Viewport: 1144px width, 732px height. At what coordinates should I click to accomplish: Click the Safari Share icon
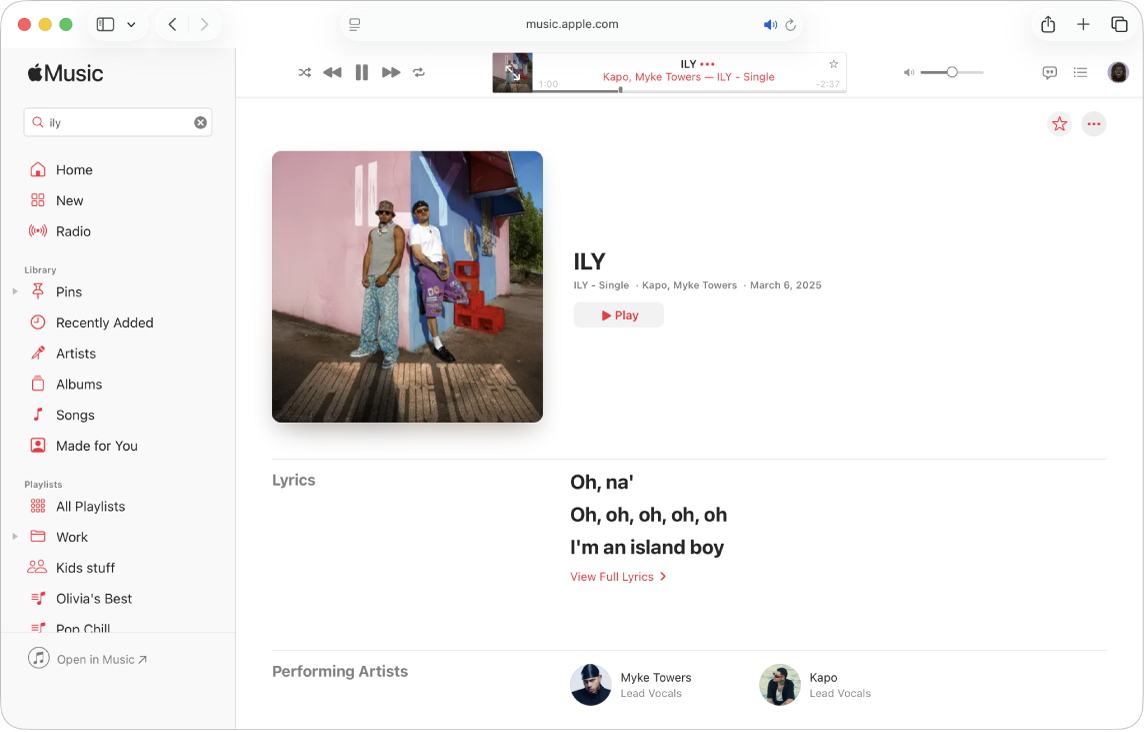point(1048,25)
